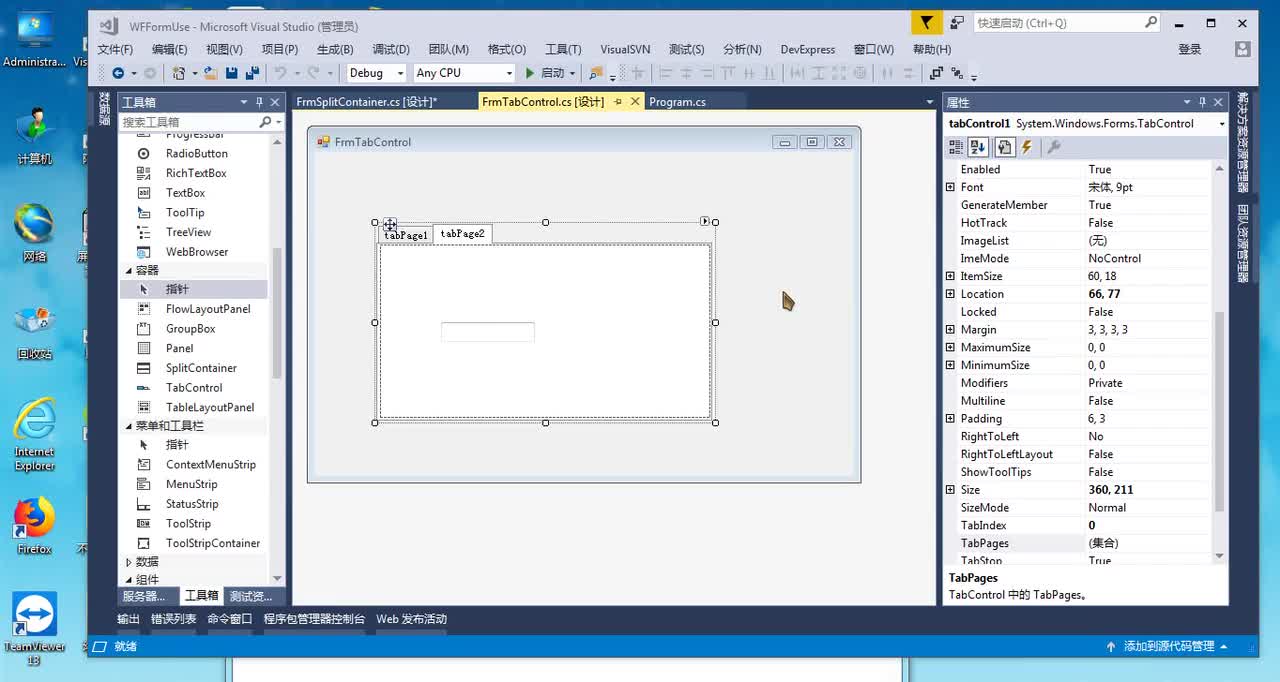Open the Debug (调试) menu
Screen dimensions: 1280x682
tap(391, 49)
